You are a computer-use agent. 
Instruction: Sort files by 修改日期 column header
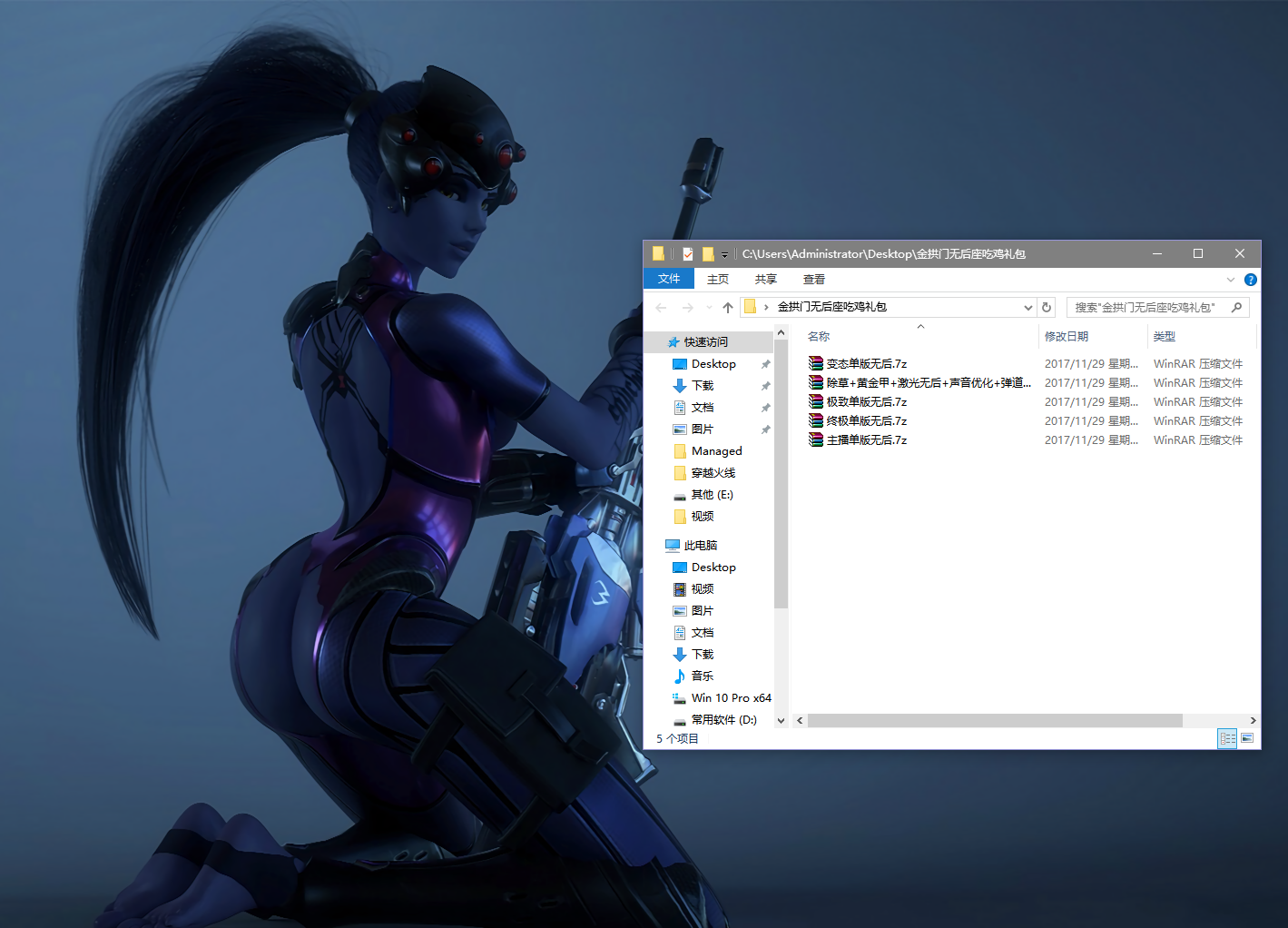tap(1066, 337)
